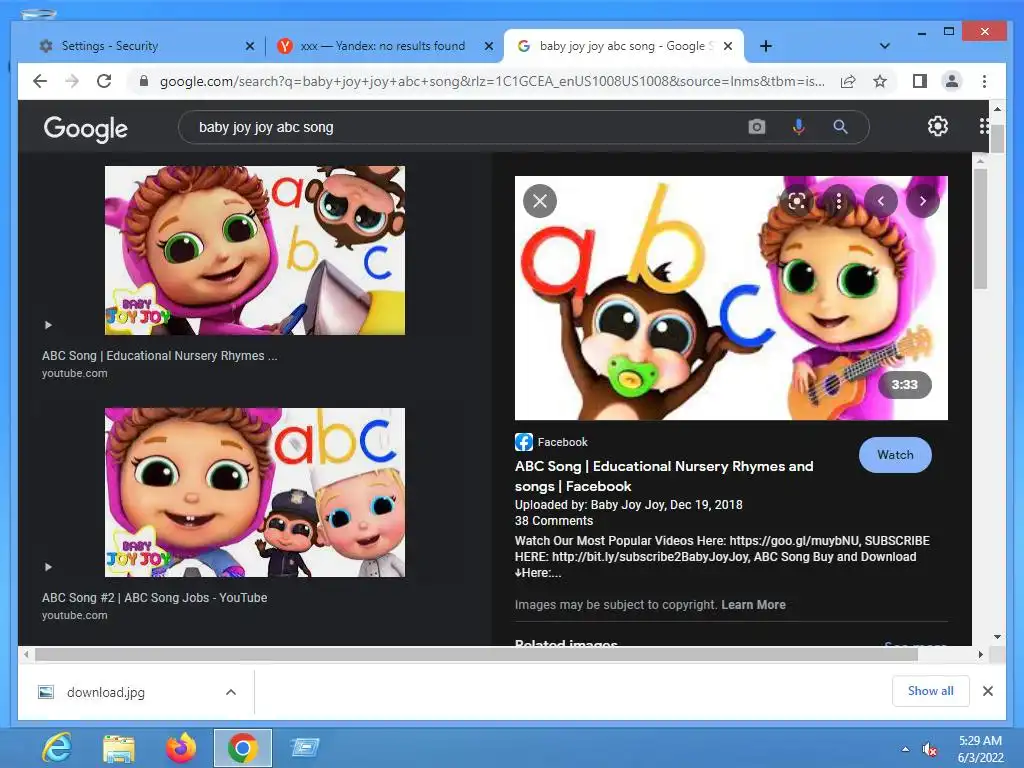Expand the tab search chevron
1024x768 pixels.
[x=884, y=46]
